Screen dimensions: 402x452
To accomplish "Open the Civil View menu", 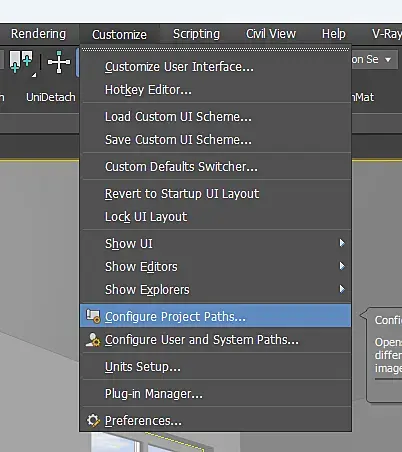I will 271,34.
